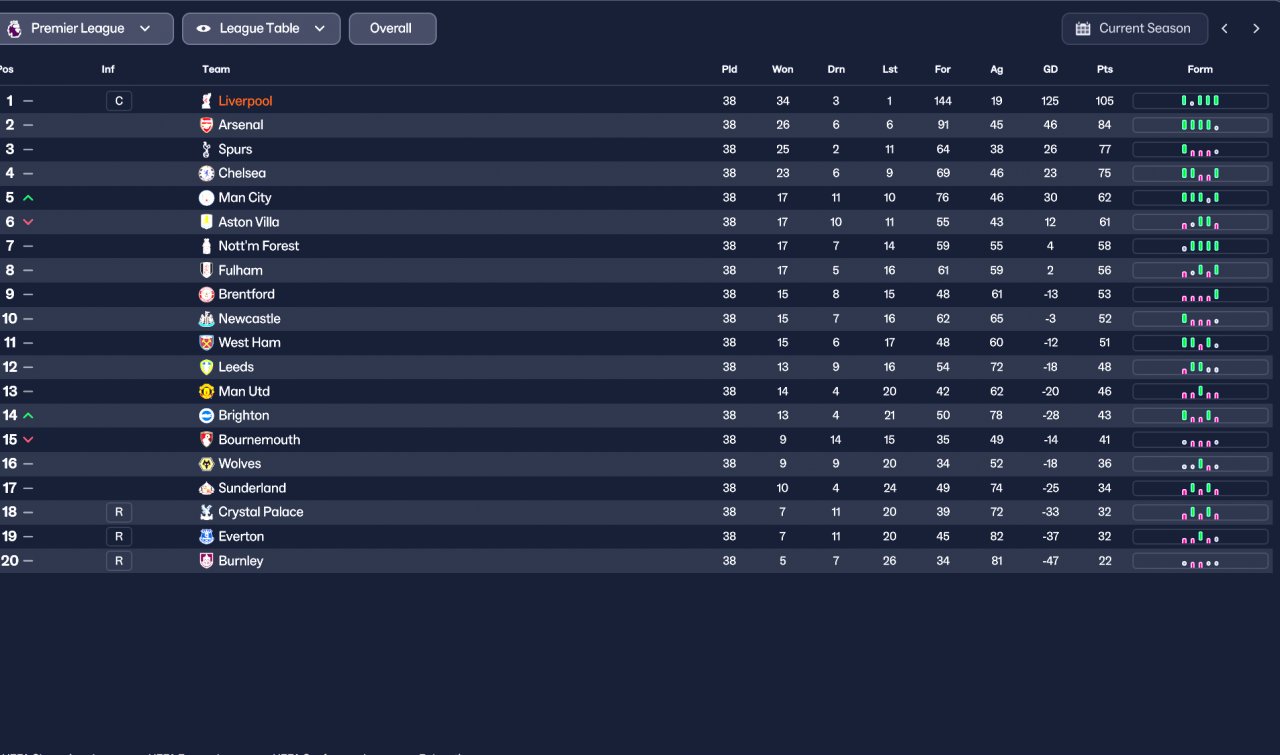This screenshot has height=755, width=1280.
Task: Go to the previous season arrow
Action: [x=1225, y=29]
